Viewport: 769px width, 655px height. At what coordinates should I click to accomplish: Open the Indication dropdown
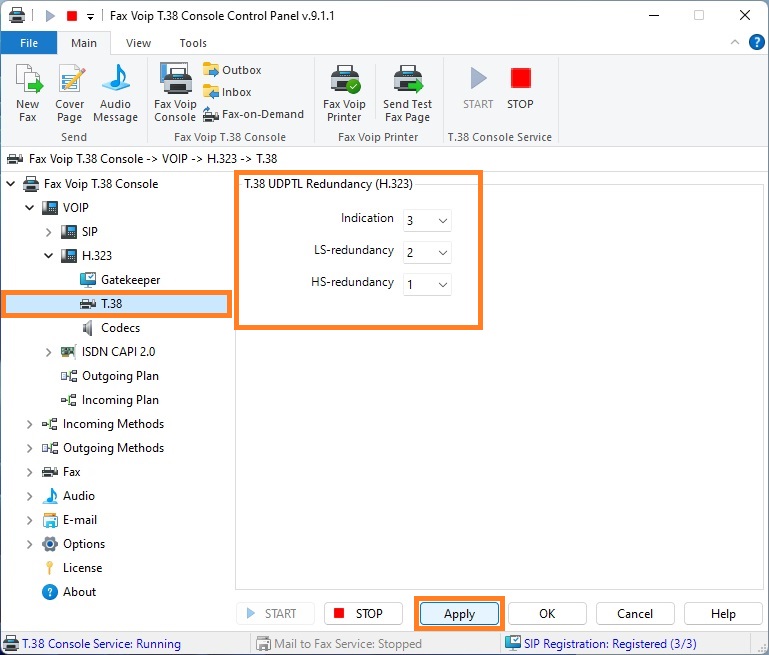[427, 221]
